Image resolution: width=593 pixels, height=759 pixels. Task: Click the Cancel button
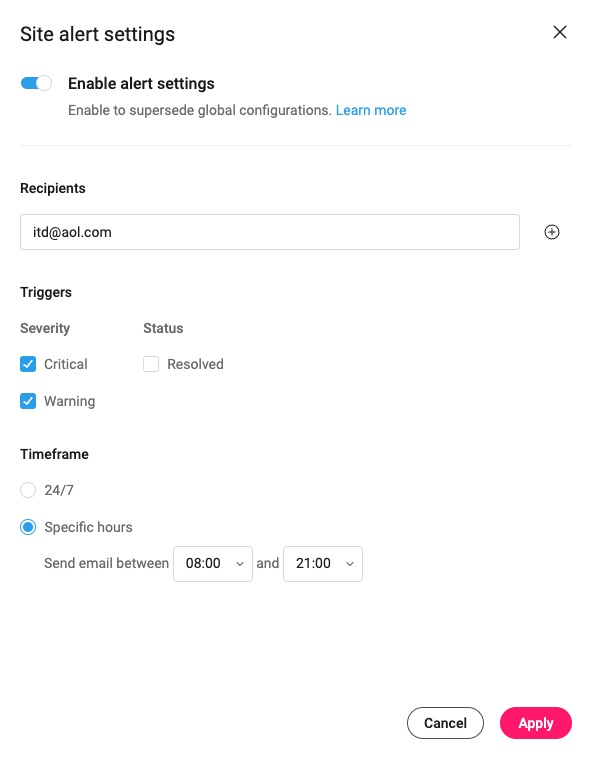pyautogui.click(x=445, y=723)
